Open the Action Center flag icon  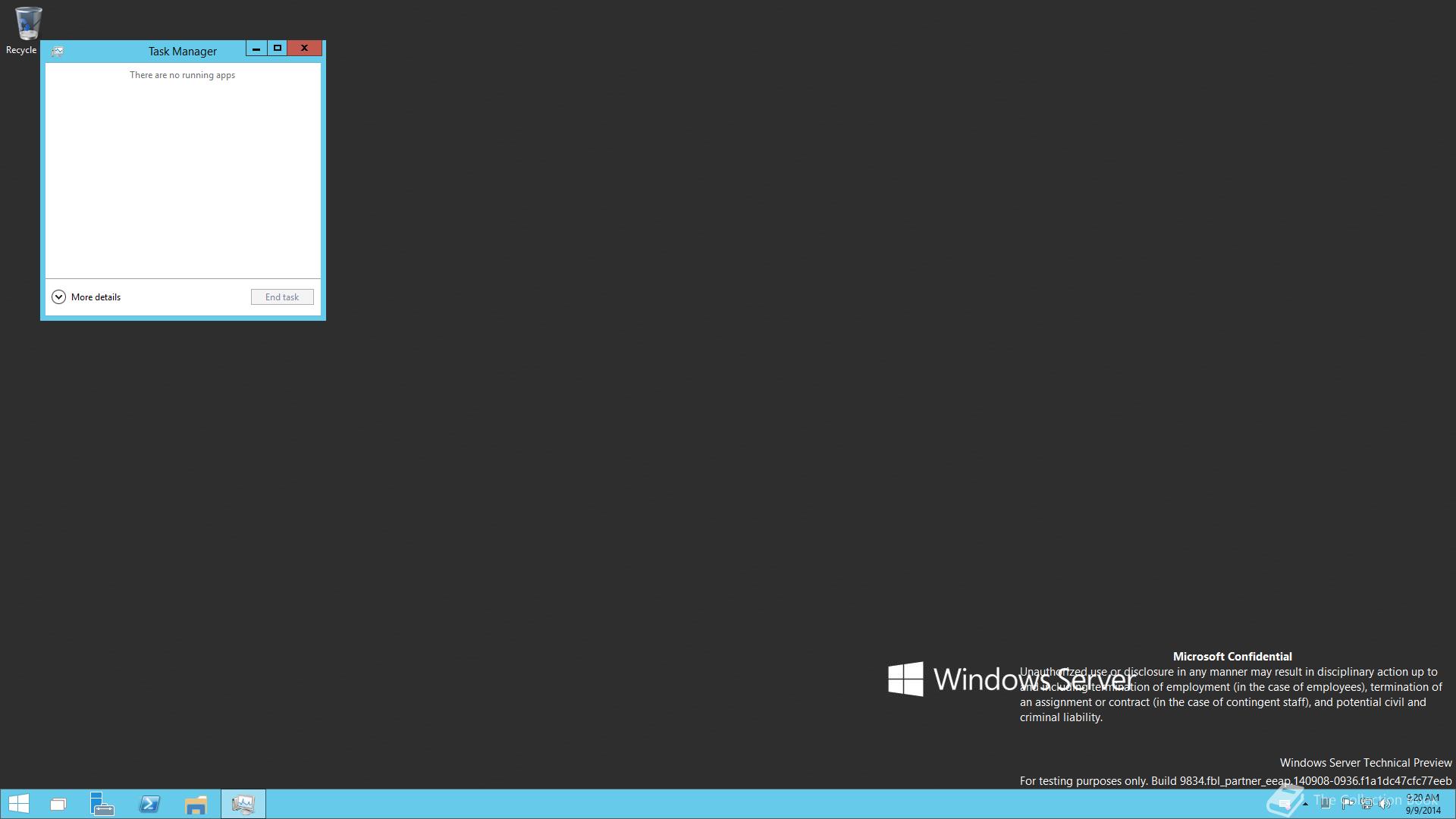1348,803
